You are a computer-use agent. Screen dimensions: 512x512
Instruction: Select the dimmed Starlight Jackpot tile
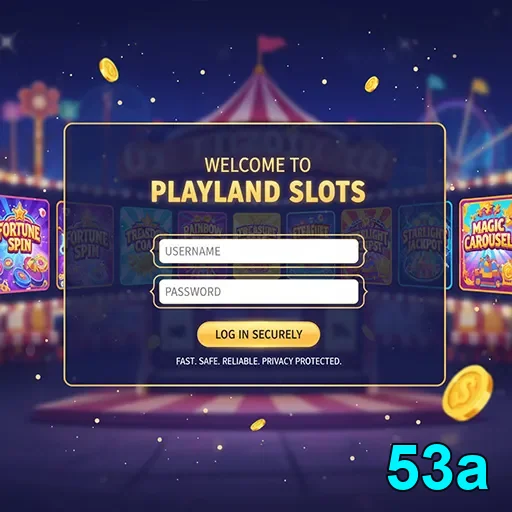coord(422,244)
